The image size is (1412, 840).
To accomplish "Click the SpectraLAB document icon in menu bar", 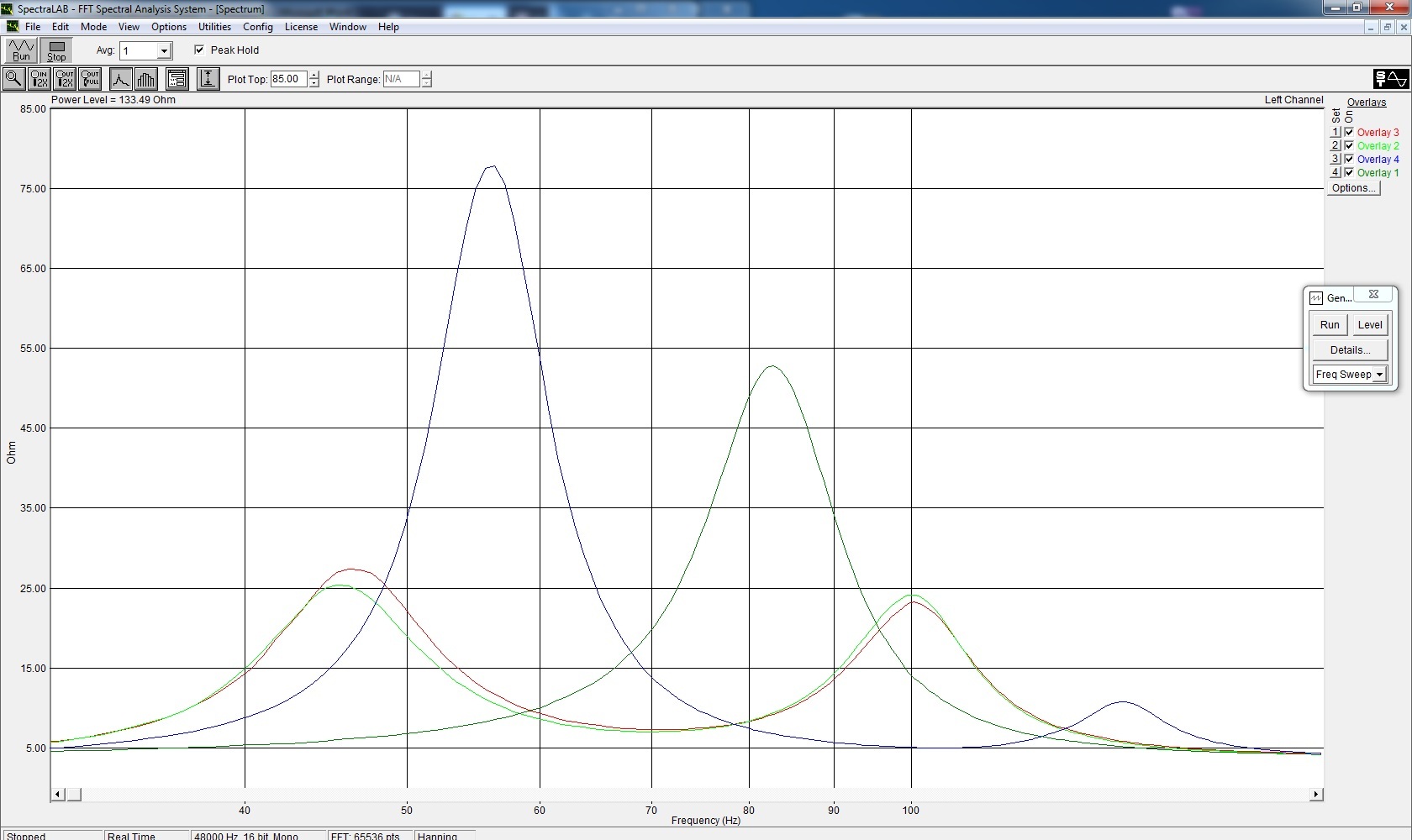I will 13,27.
